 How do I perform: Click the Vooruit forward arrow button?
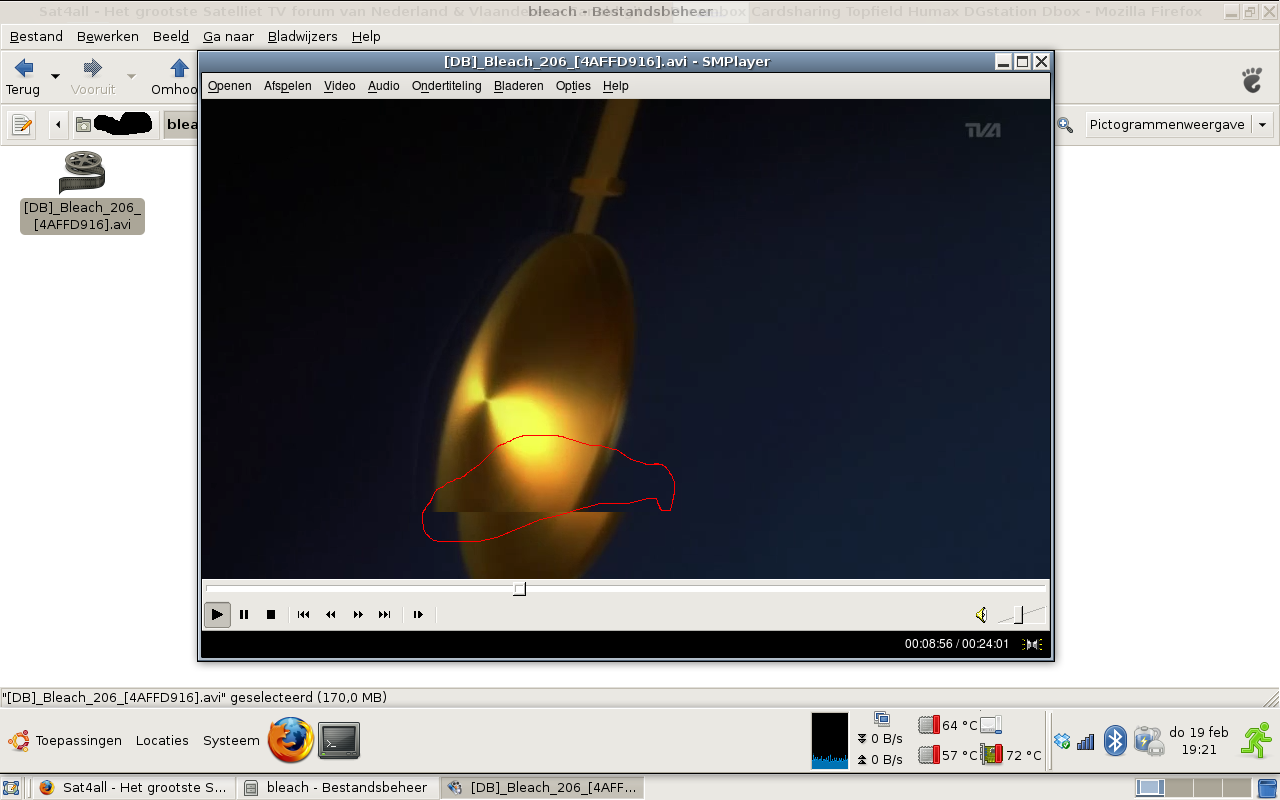(93, 77)
